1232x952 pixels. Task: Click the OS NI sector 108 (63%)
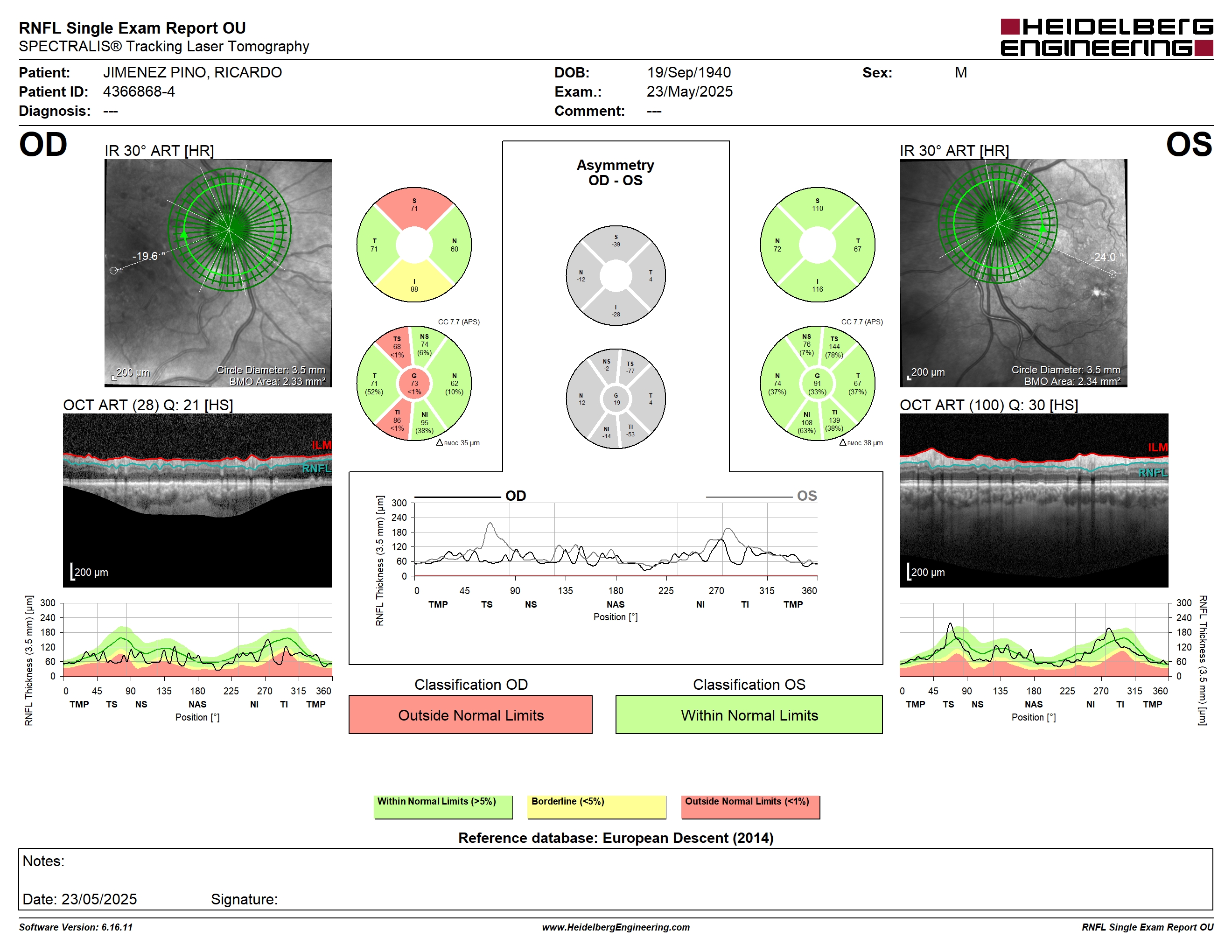807,422
